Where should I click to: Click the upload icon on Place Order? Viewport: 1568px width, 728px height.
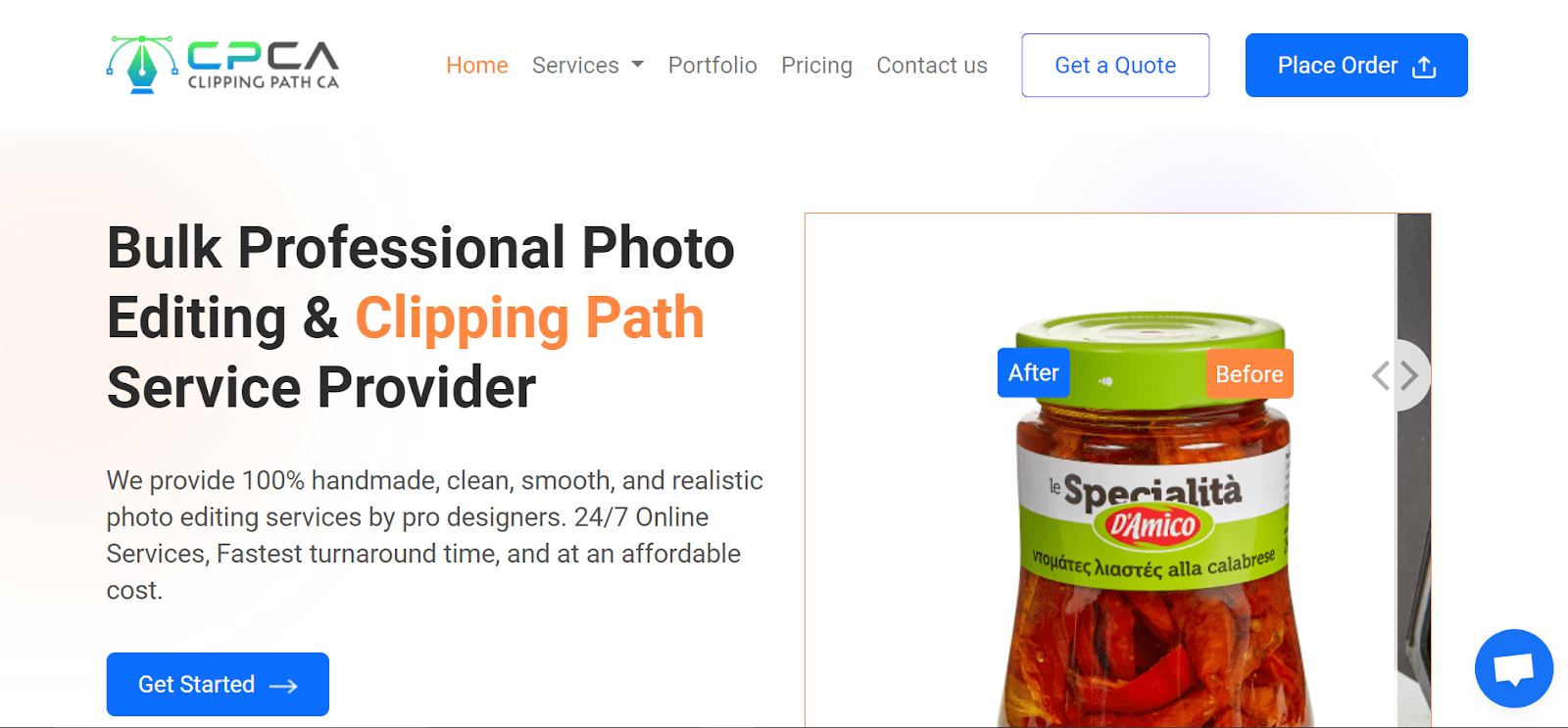click(1424, 67)
